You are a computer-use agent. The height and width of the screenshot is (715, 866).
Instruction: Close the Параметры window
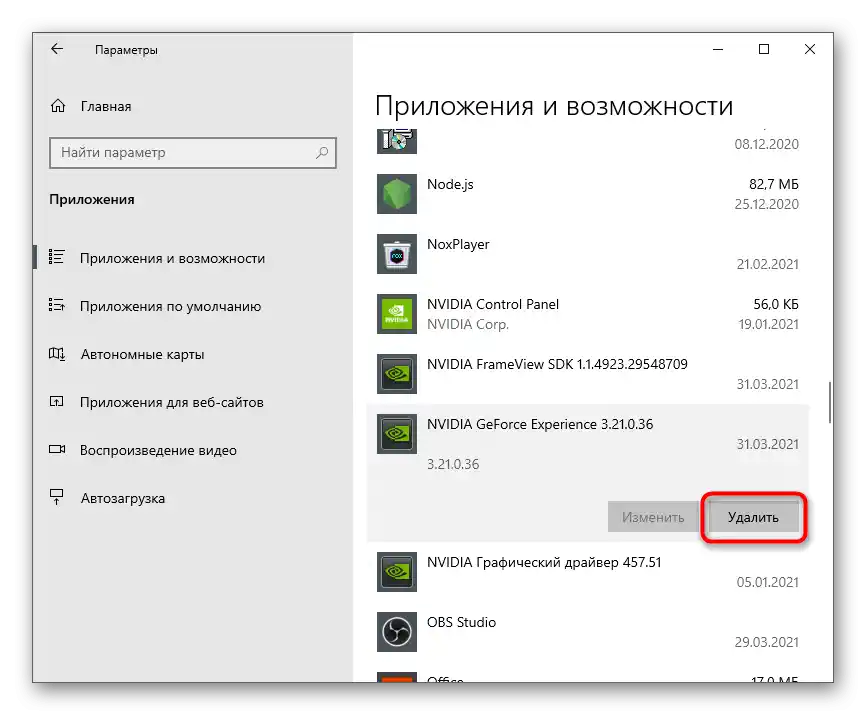click(810, 49)
